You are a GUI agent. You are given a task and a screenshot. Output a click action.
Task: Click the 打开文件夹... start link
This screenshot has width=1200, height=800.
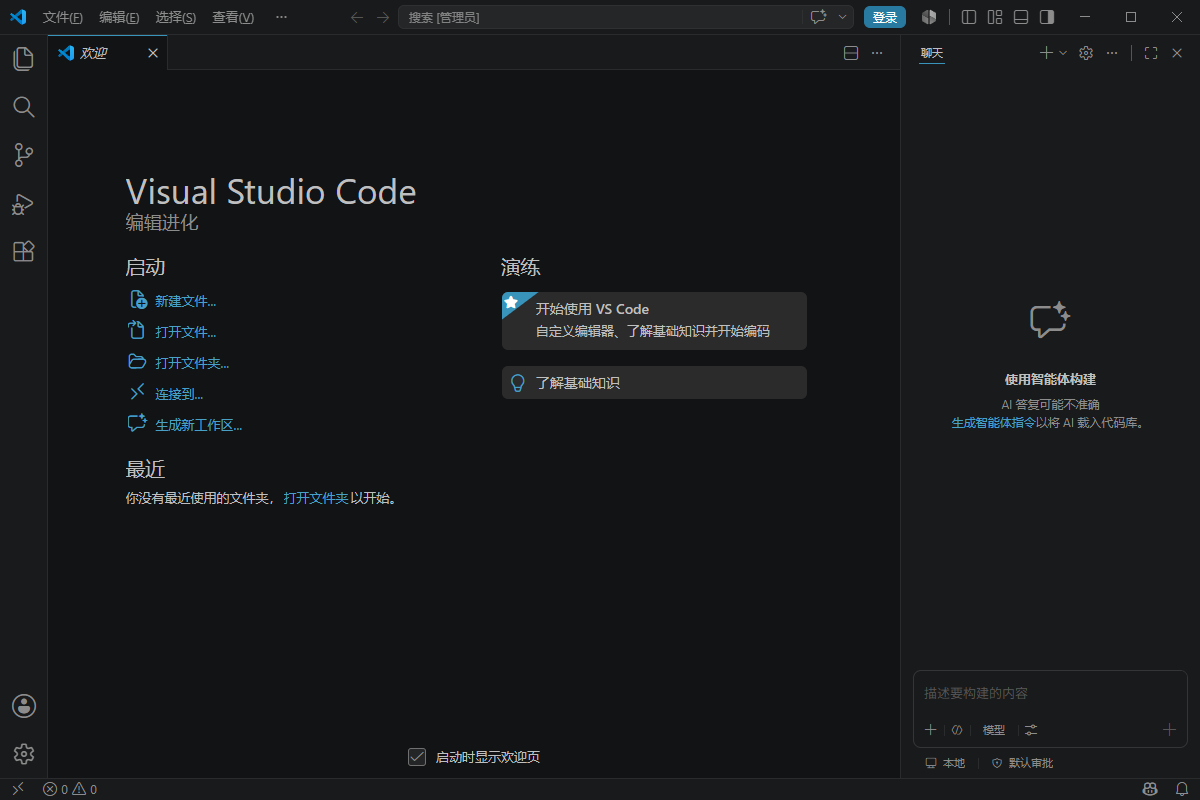click(192, 363)
